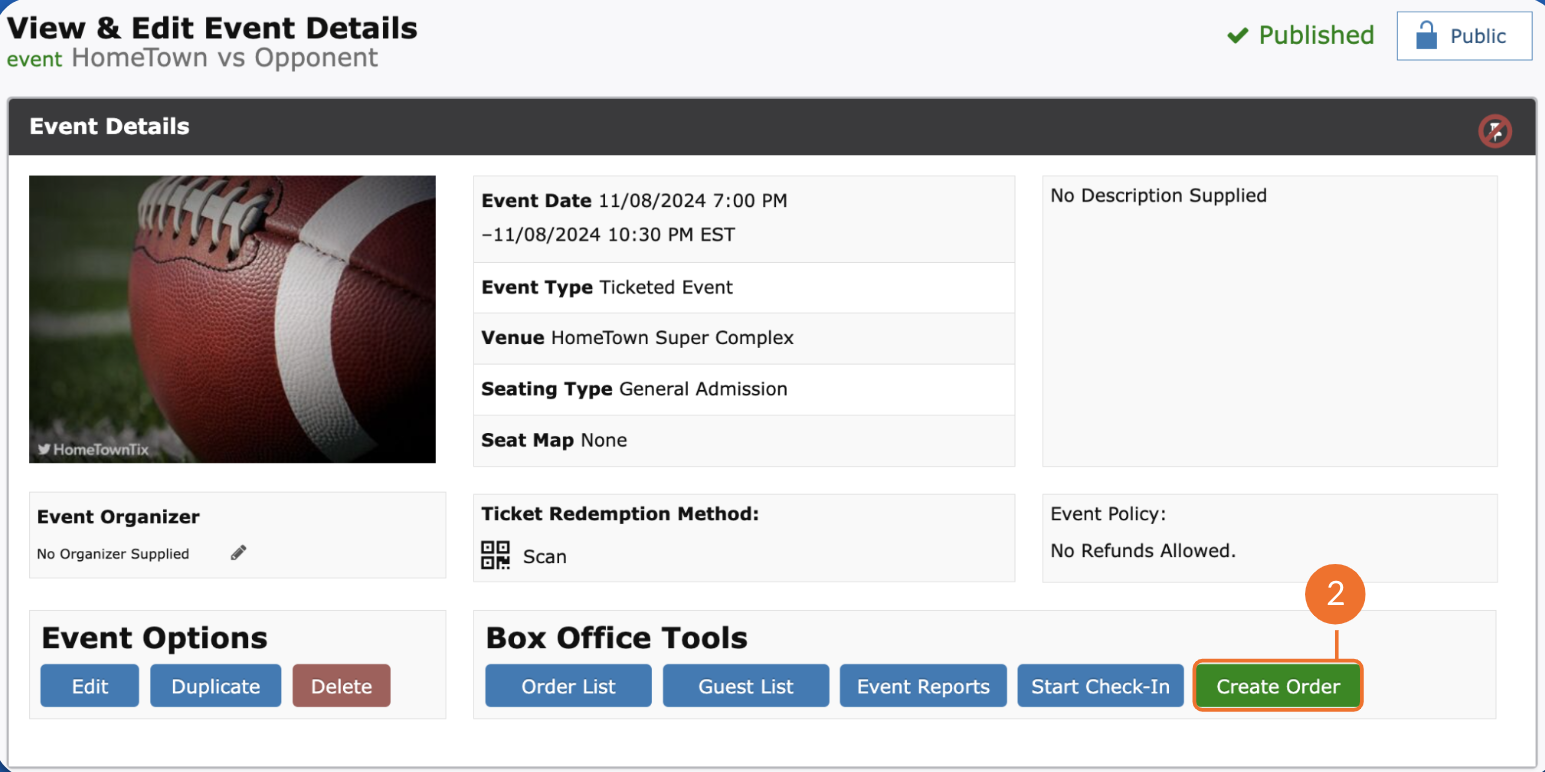Duplicate this event
The height and width of the screenshot is (772, 1545).
[x=216, y=686]
